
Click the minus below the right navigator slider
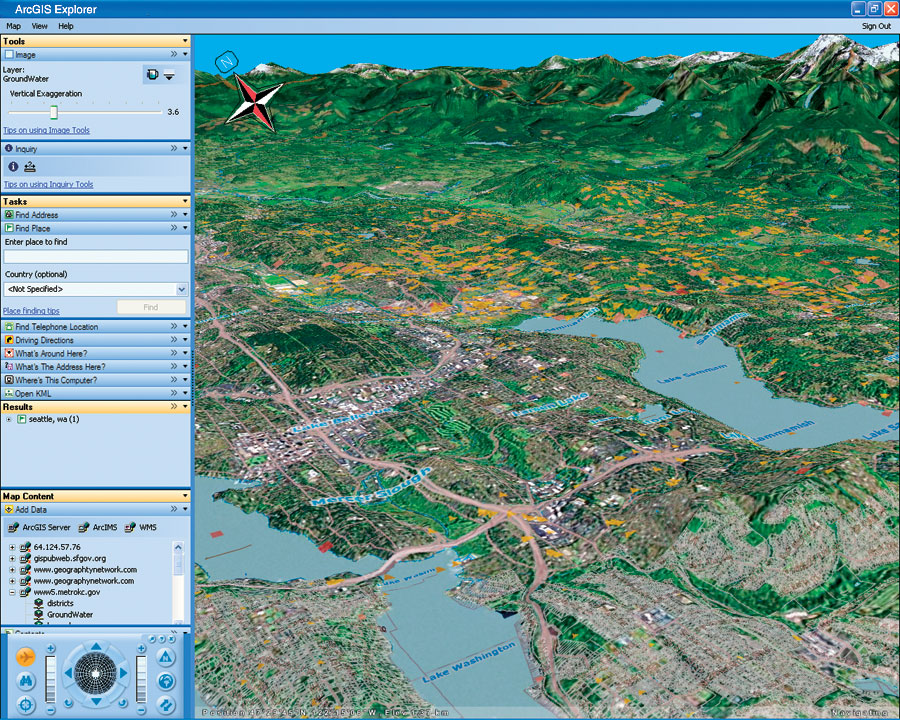(x=141, y=710)
